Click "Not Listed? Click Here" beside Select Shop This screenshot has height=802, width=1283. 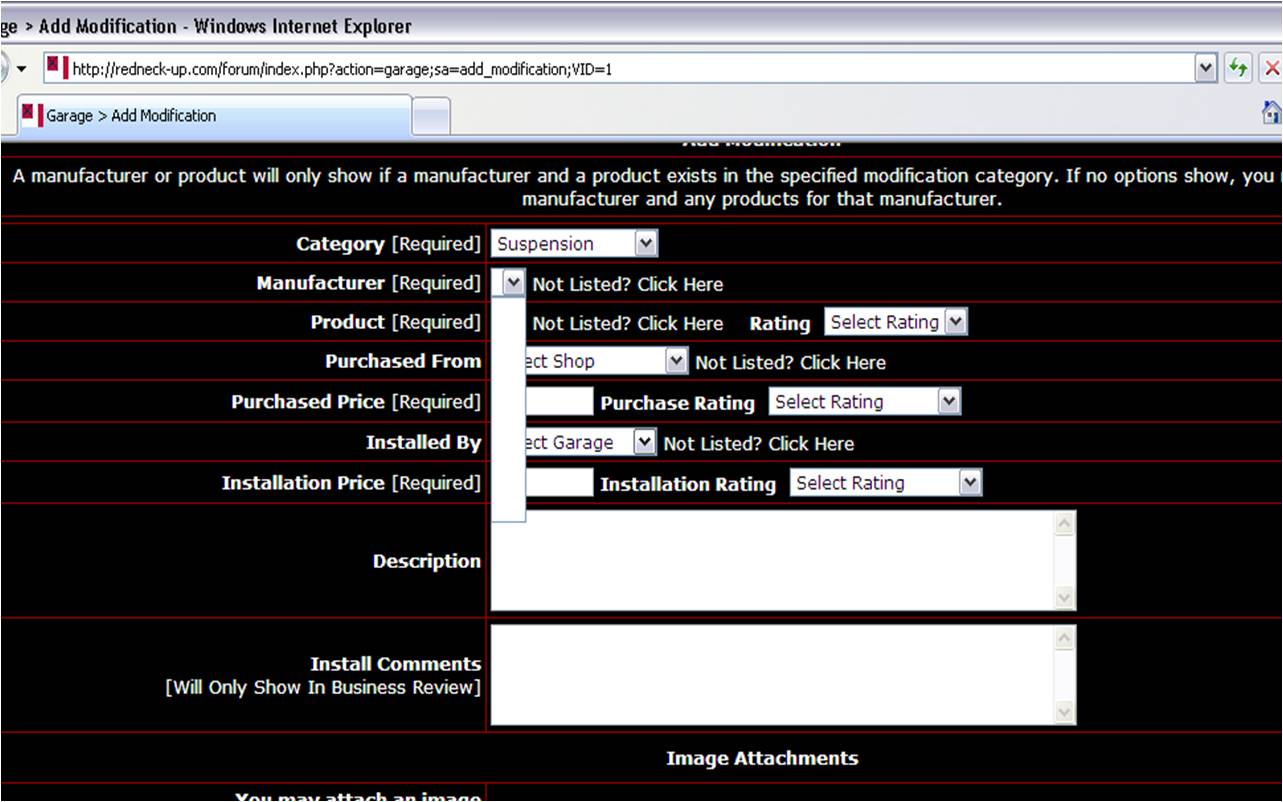[x=790, y=363]
